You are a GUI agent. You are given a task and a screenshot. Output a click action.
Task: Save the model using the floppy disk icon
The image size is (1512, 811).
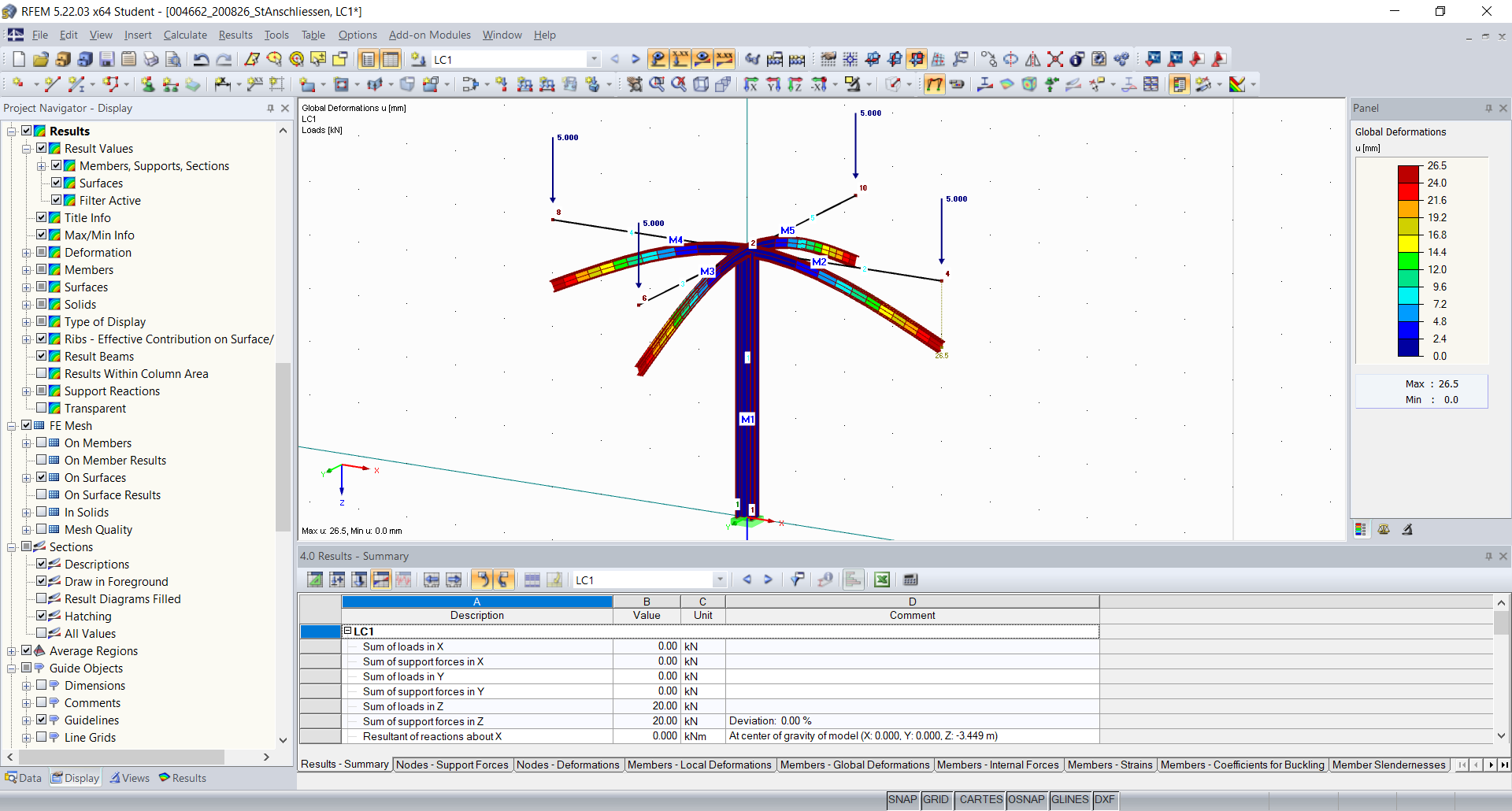[107, 59]
